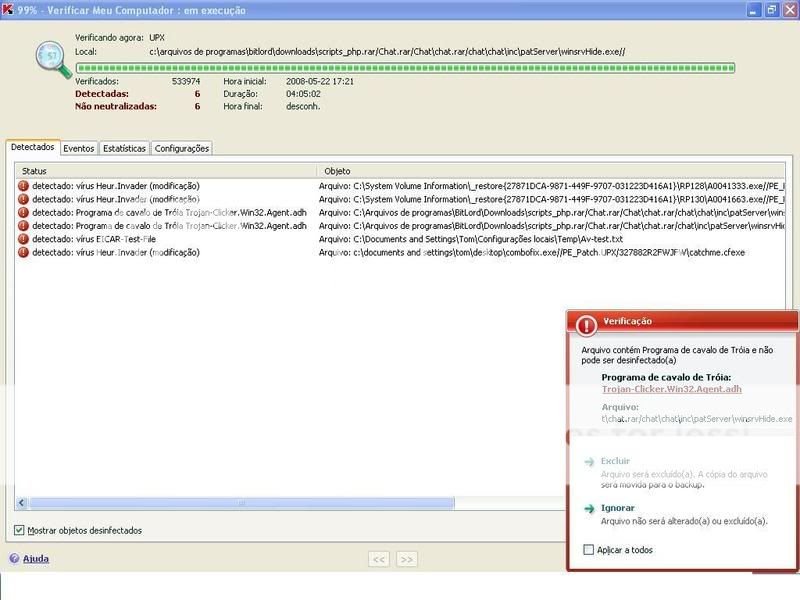The image size is (800, 600).
Task: Toggle the Mostrar objetos desinfectados checkbox
Action: [20, 530]
